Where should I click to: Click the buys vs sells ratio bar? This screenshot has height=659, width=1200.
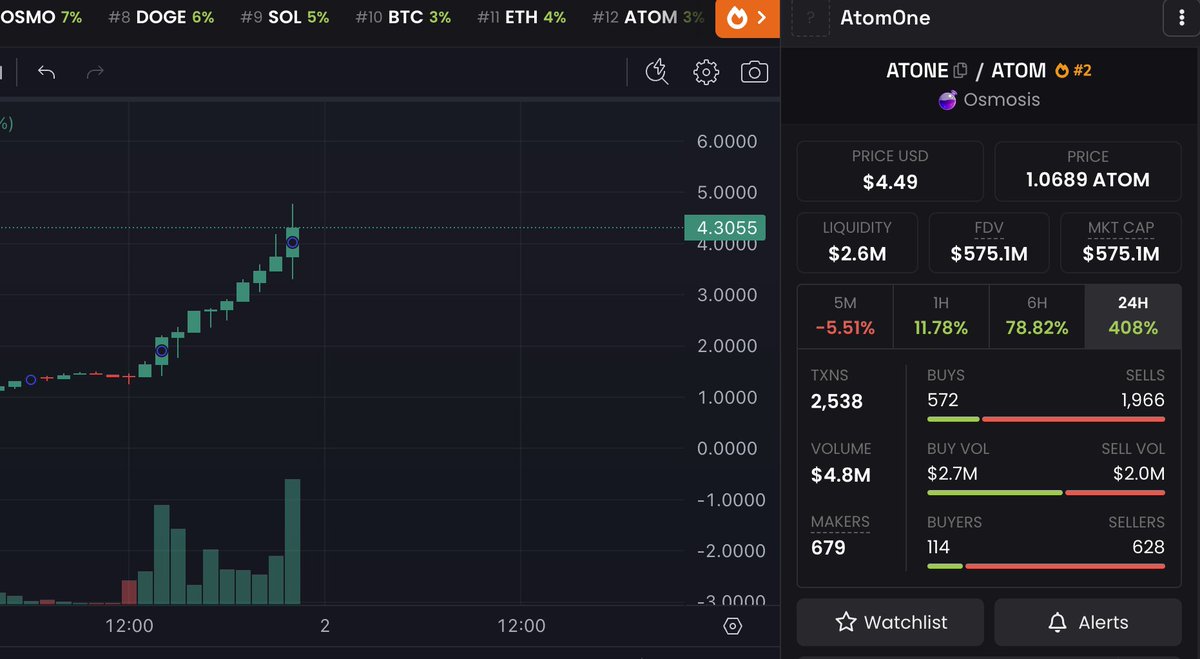1046,419
